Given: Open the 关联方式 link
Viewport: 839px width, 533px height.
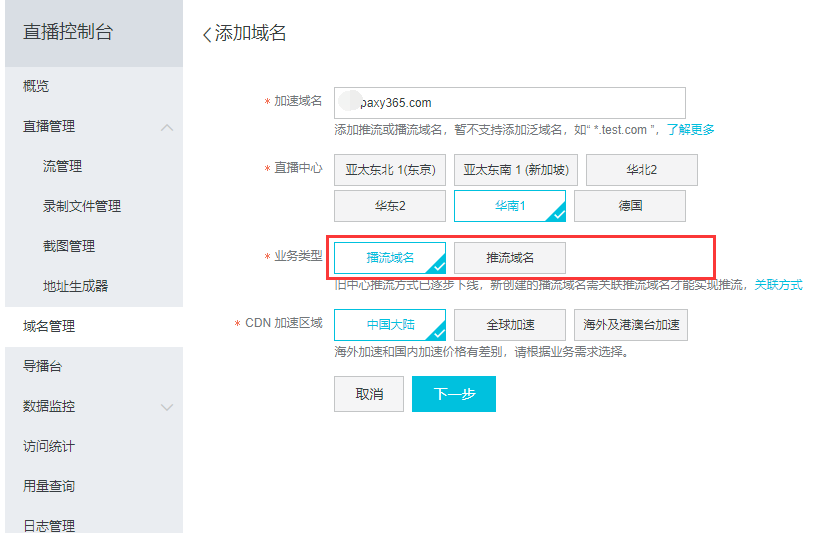Looking at the screenshot, I should pos(778,285).
